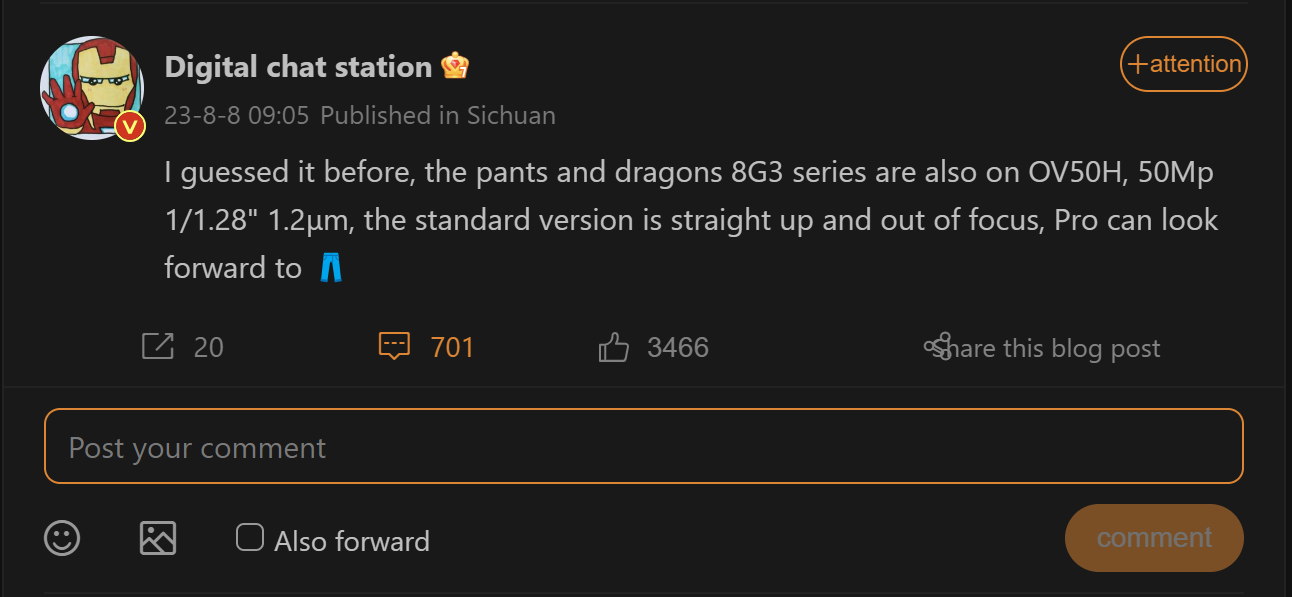
Task: Open the post timestamp 23-8-8 09:05
Action: tap(237, 115)
